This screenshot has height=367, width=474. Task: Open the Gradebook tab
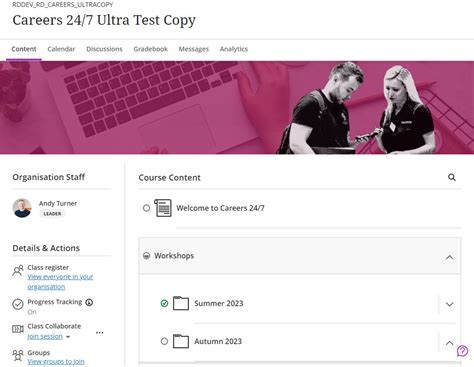click(x=151, y=49)
